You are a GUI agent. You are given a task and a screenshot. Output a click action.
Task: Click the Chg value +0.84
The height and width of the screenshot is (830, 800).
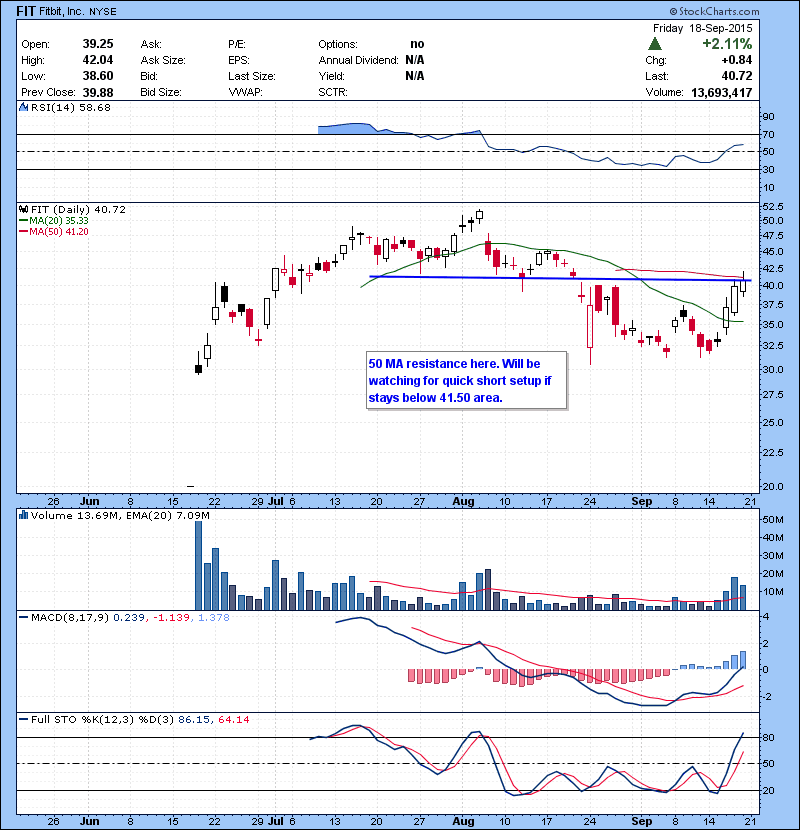tap(736, 60)
